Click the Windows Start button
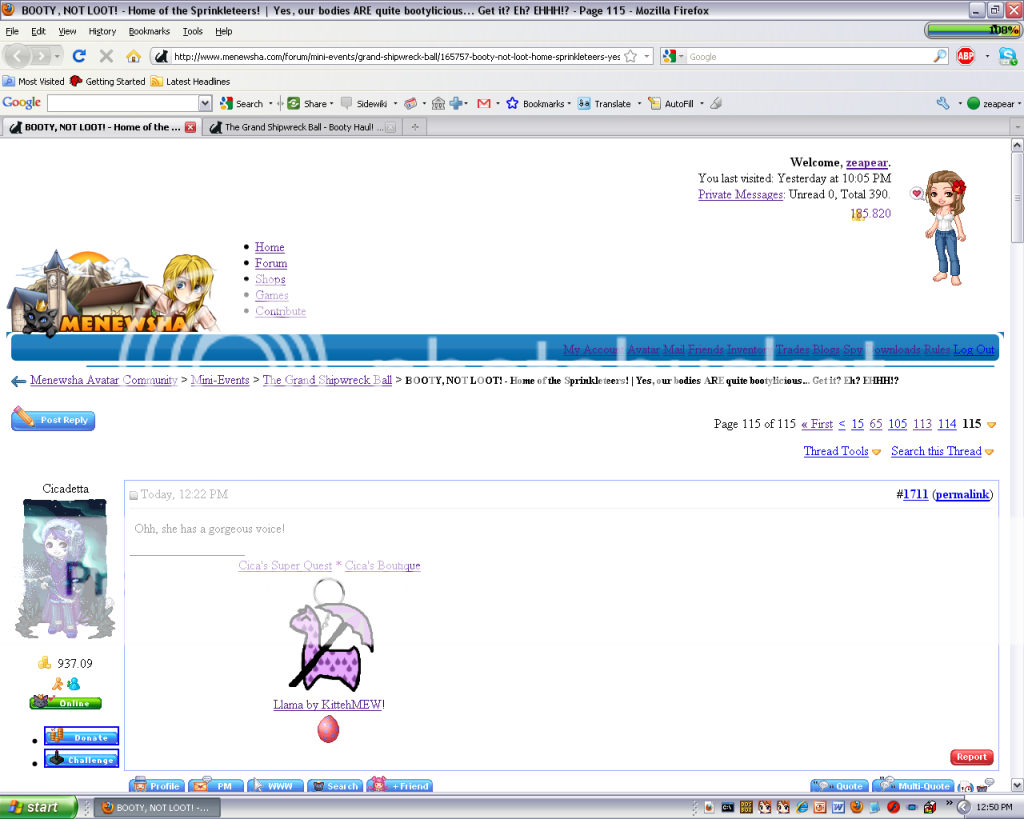 pos(32,807)
